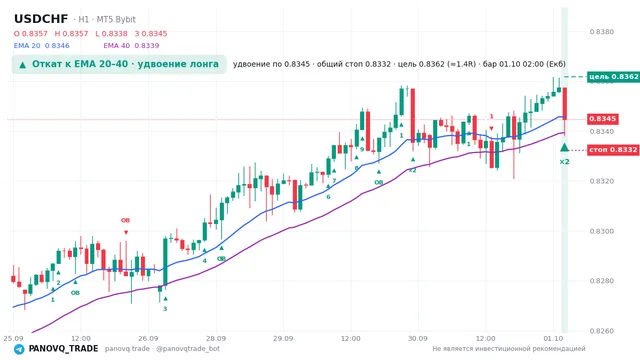Click the 'panovq.trade · @panovqtrade_bot' link text
The height and width of the screenshot is (360, 640).
click(x=162, y=349)
